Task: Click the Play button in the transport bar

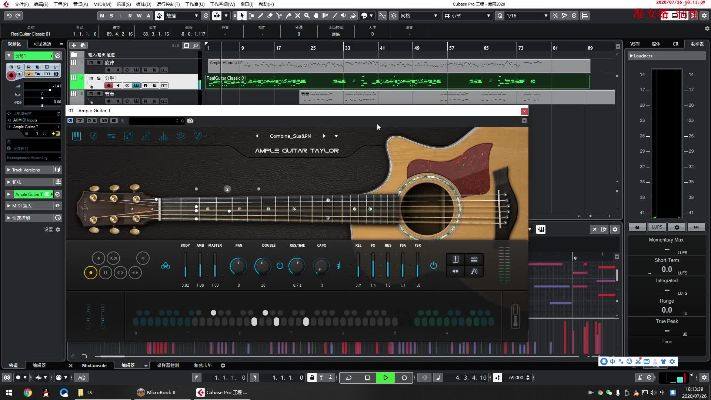Action: pyautogui.click(x=386, y=378)
